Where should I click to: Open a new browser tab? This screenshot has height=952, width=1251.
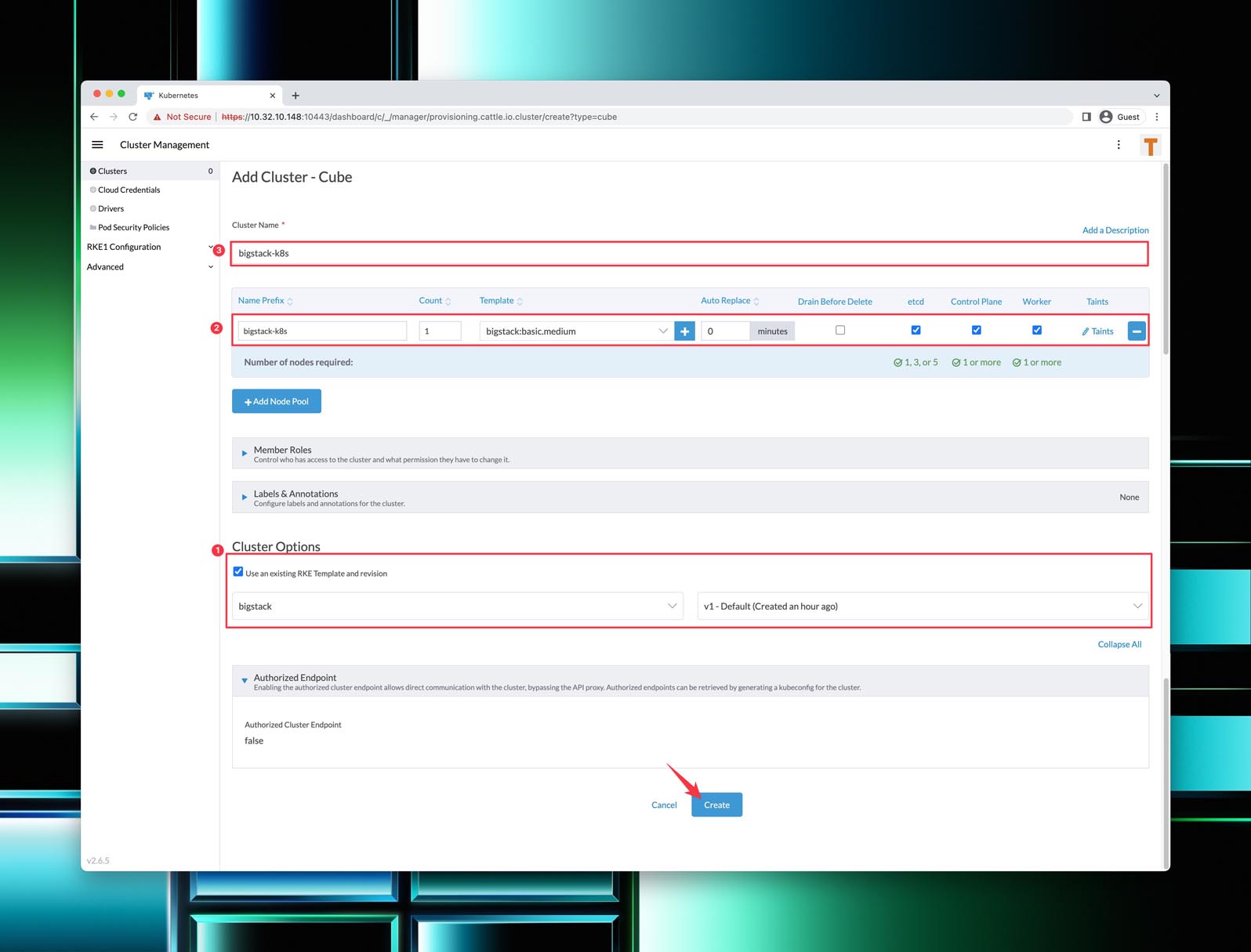[x=296, y=96]
